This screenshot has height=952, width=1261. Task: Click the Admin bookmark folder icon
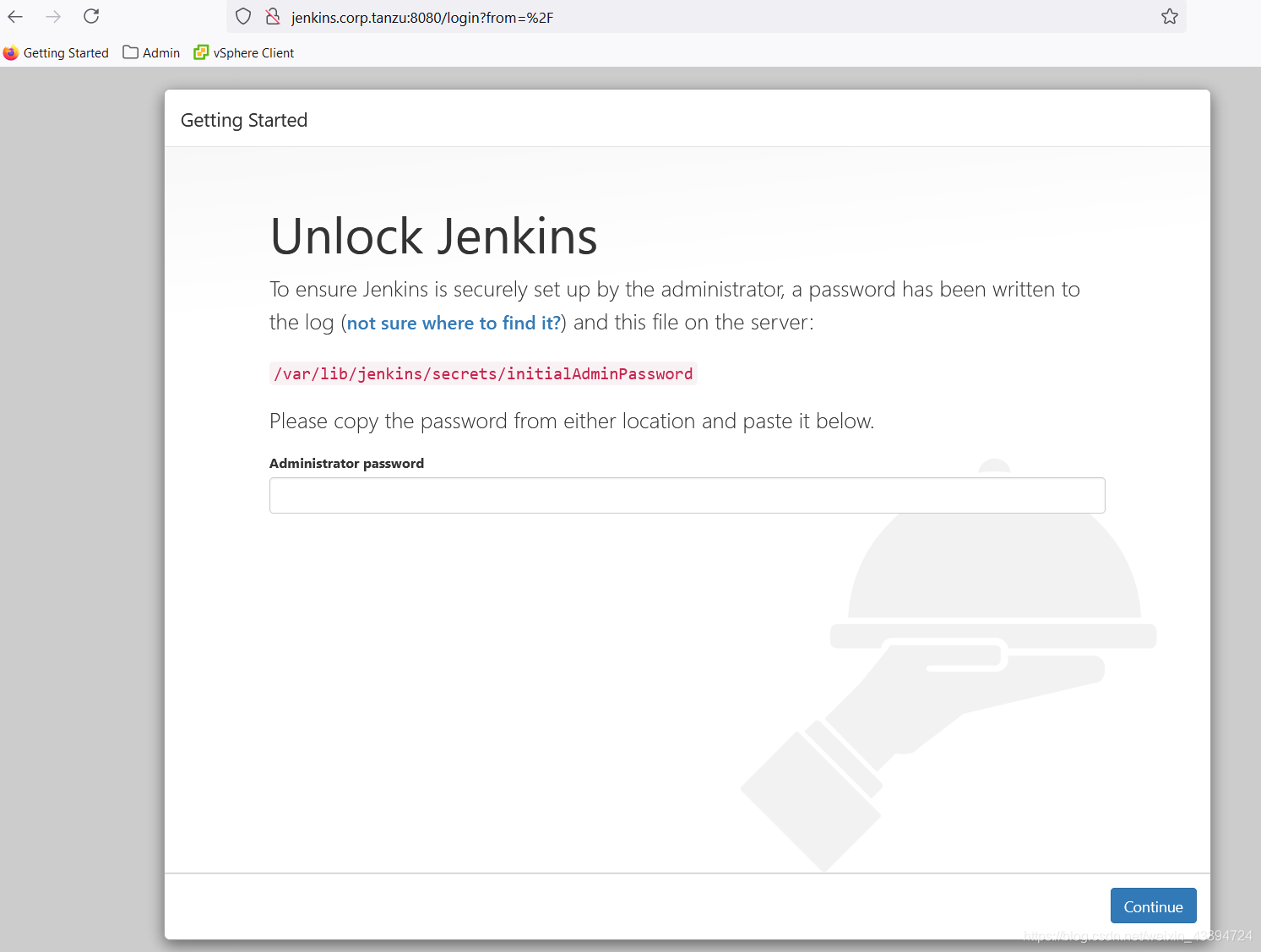pyautogui.click(x=130, y=52)
